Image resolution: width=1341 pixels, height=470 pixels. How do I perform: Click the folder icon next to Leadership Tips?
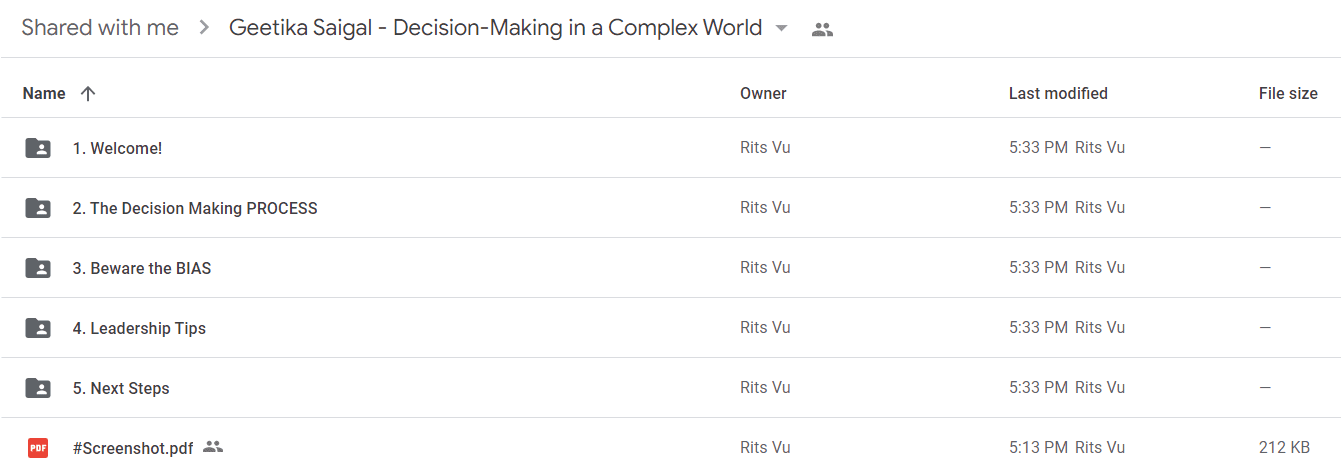click(x=38, y=328)
